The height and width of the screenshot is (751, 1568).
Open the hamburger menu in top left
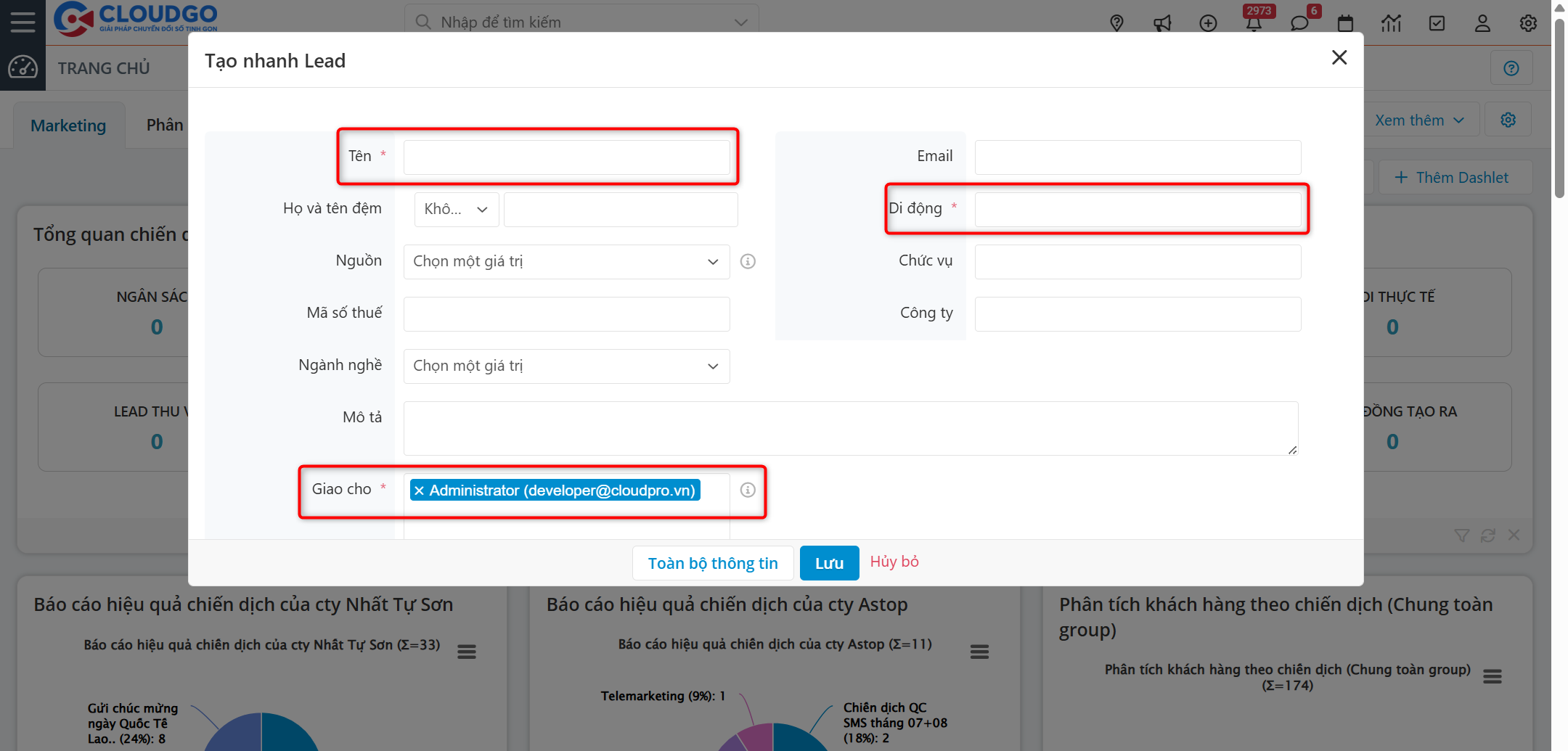click(x=23, y=22)
